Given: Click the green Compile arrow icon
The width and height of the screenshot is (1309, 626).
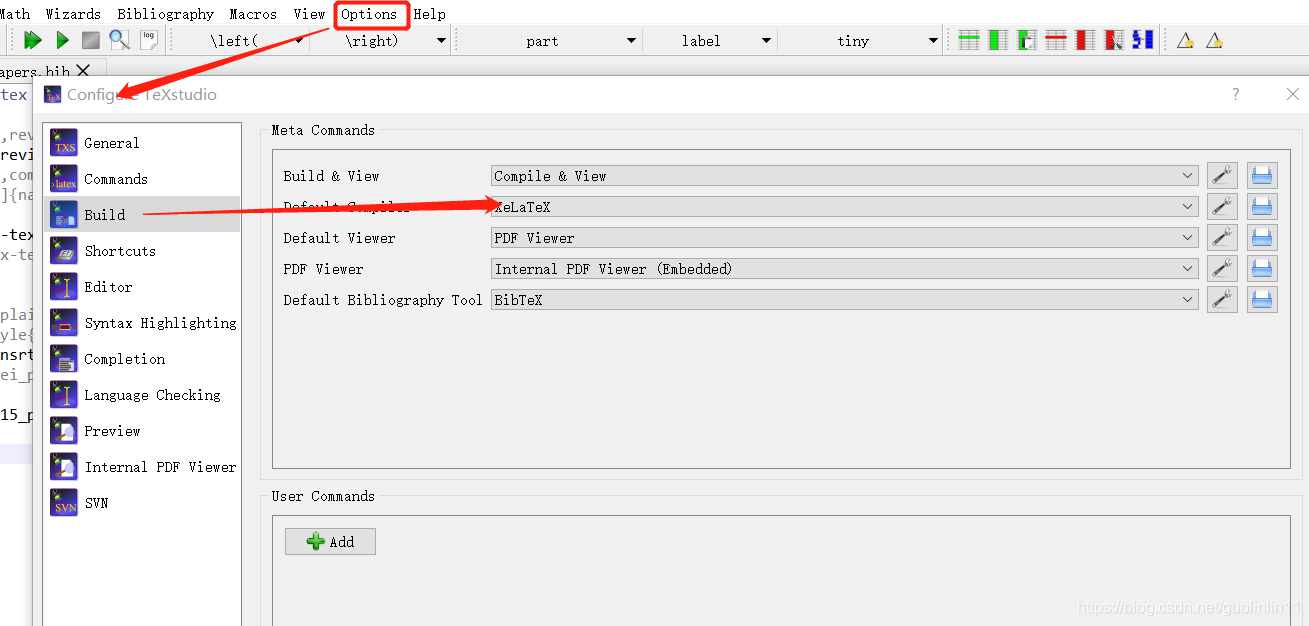Looking at the screenshot, I should pyautogui.click(x=62, y=40).
